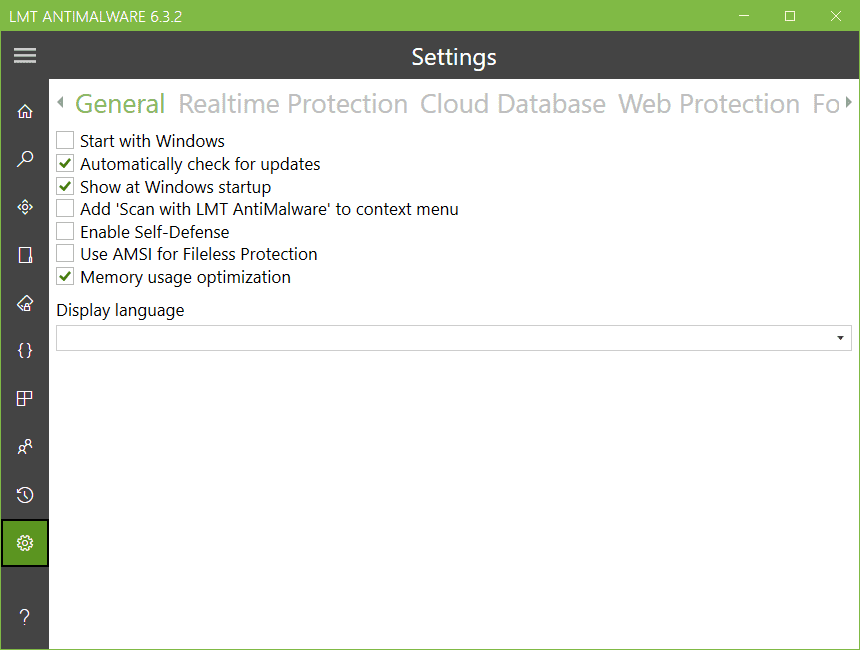Open the Display language dropdown
Image resolution: width=860 pixels, height=650 pixels.
click(x=453, y=338)
